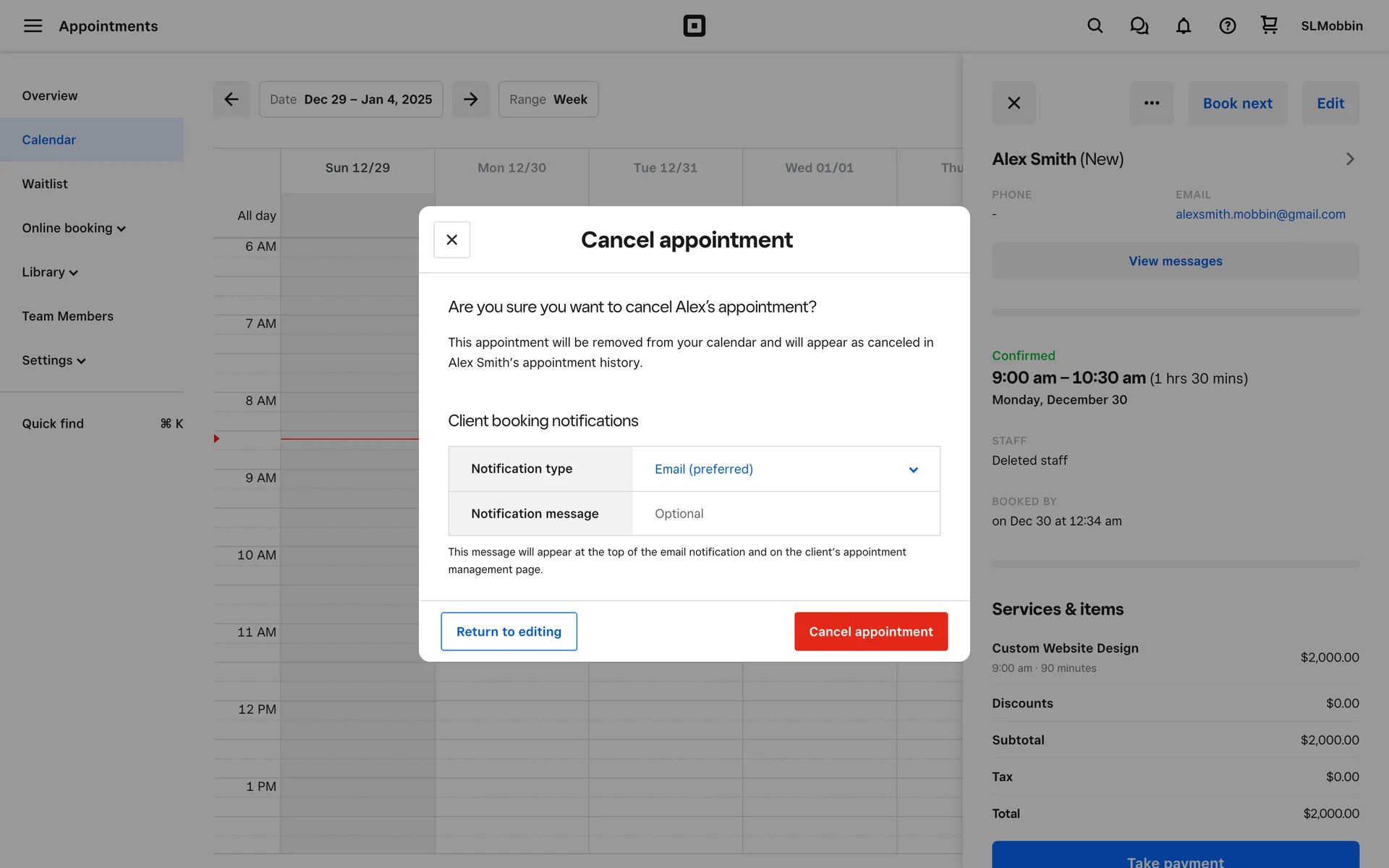Open the three-dots more options button

[1152, 103]
